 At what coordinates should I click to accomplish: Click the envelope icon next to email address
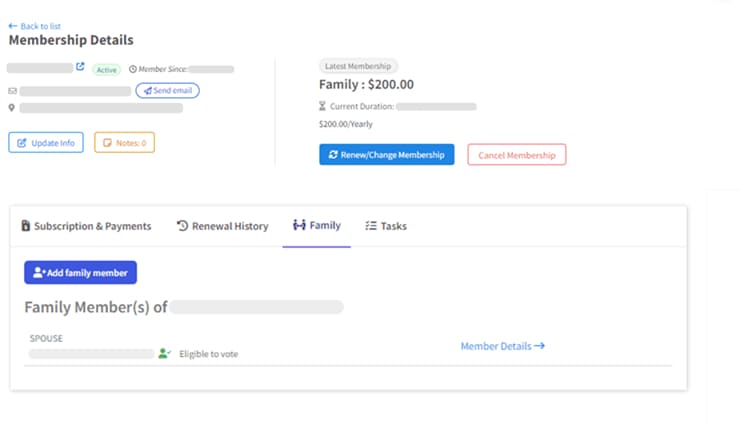(12, 91)
